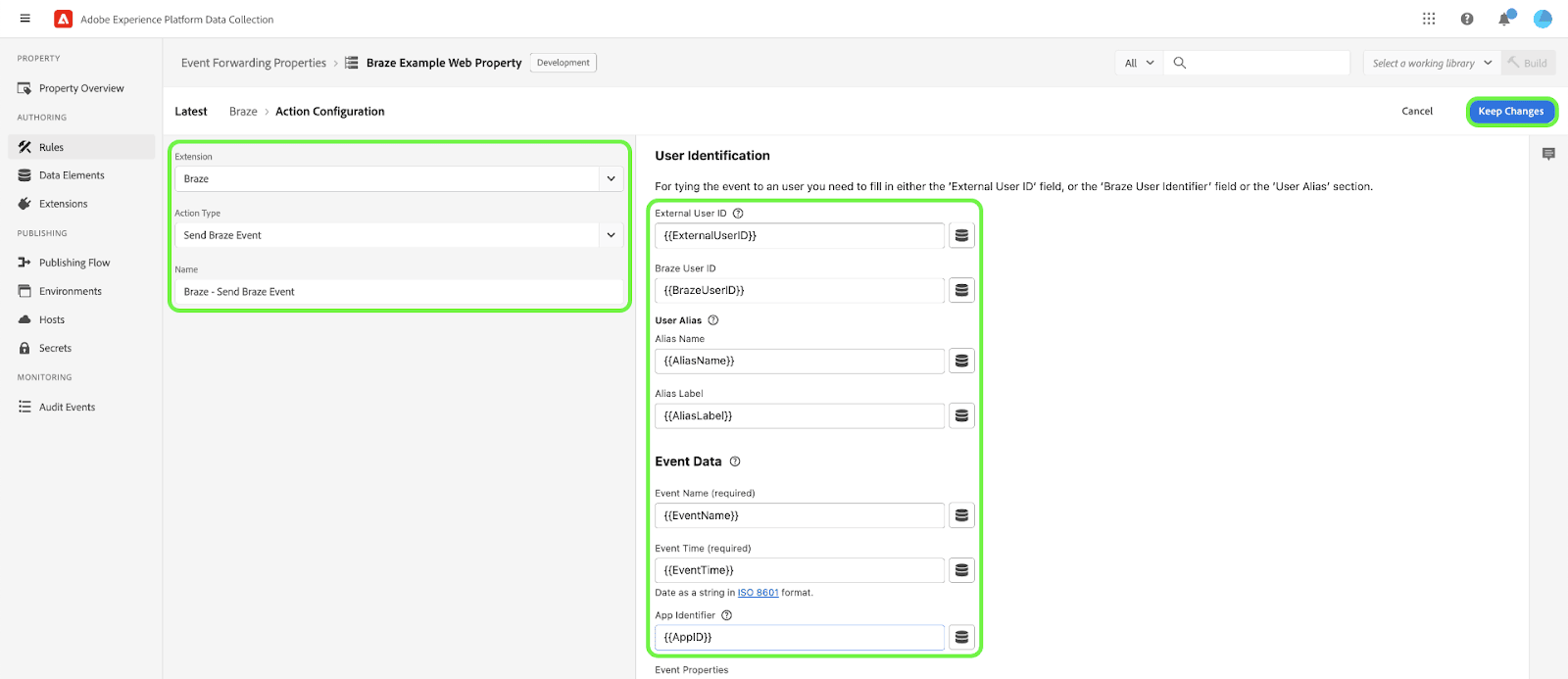Open the apps grid switcher
Viewport: 1568px width, 679px height.
(x=1429, y=19)
